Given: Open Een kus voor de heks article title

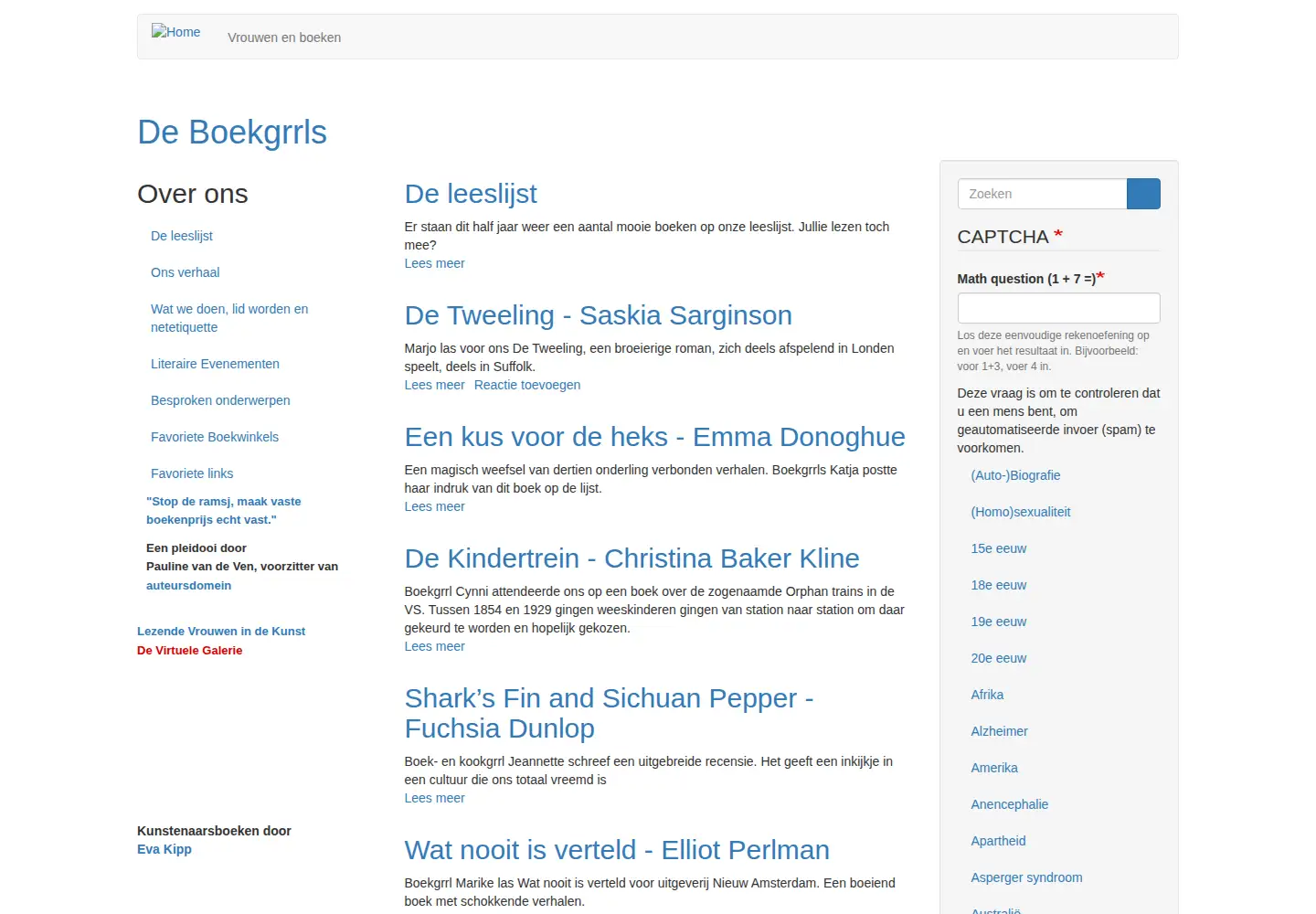Looking at the screenshot, I should tap(655, 437).
